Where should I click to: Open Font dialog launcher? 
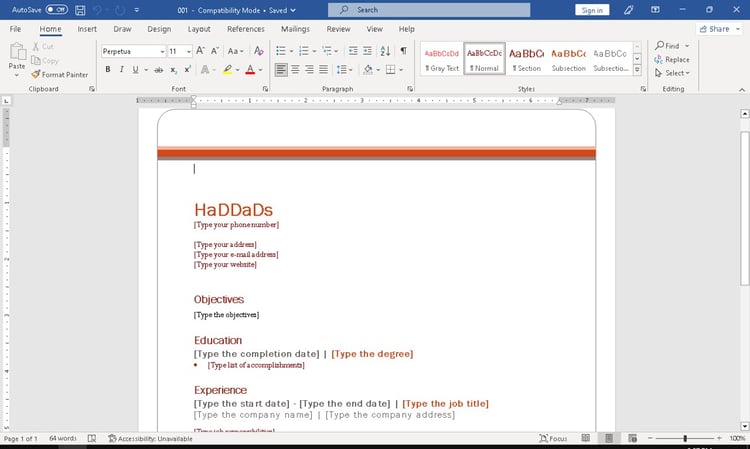coord(265,89)
